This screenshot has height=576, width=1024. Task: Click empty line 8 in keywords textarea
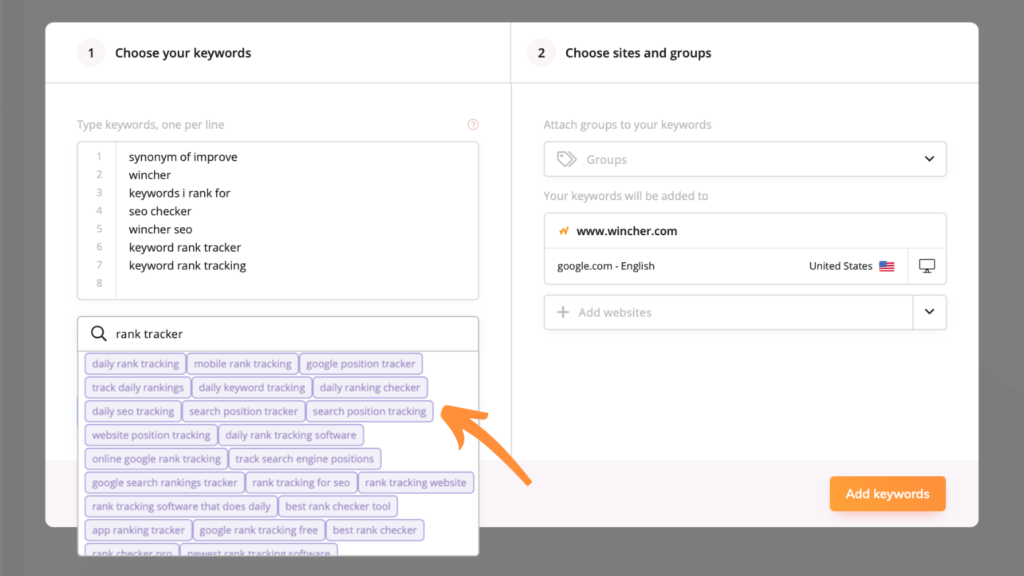290,284
